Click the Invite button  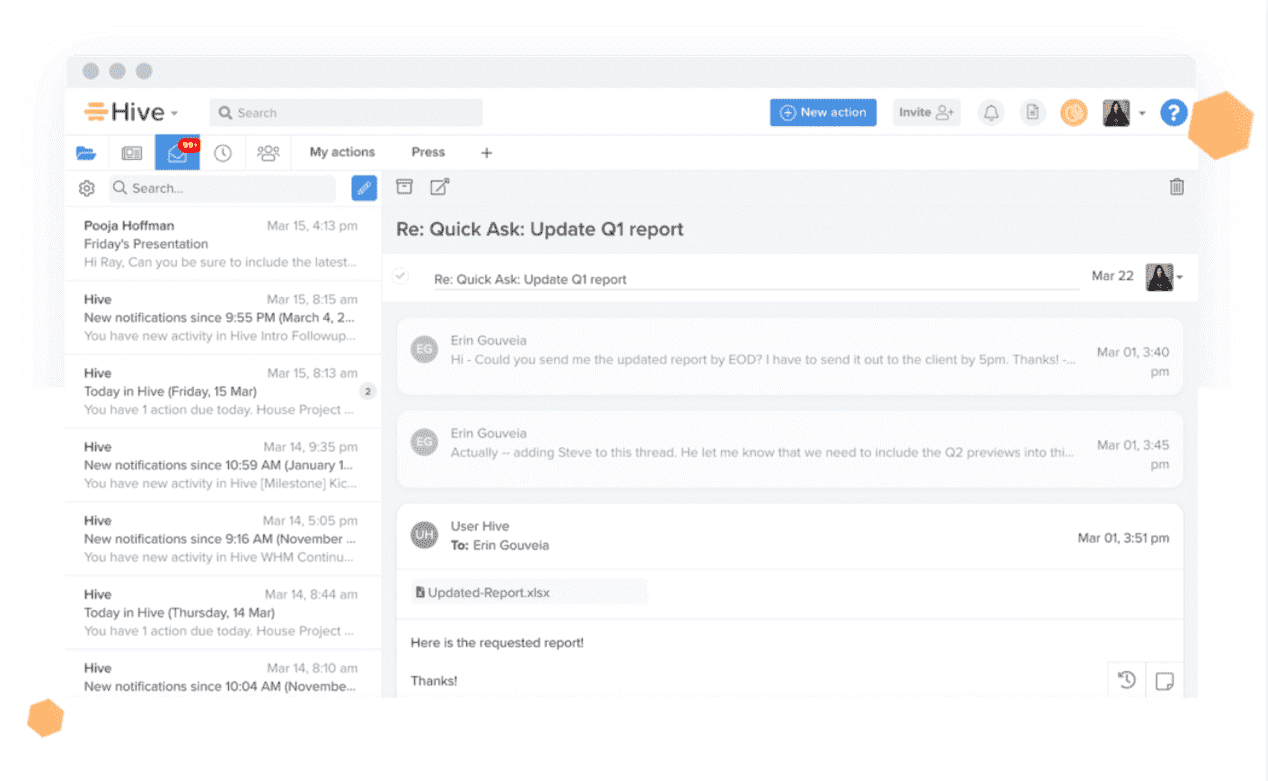[925, 112]
